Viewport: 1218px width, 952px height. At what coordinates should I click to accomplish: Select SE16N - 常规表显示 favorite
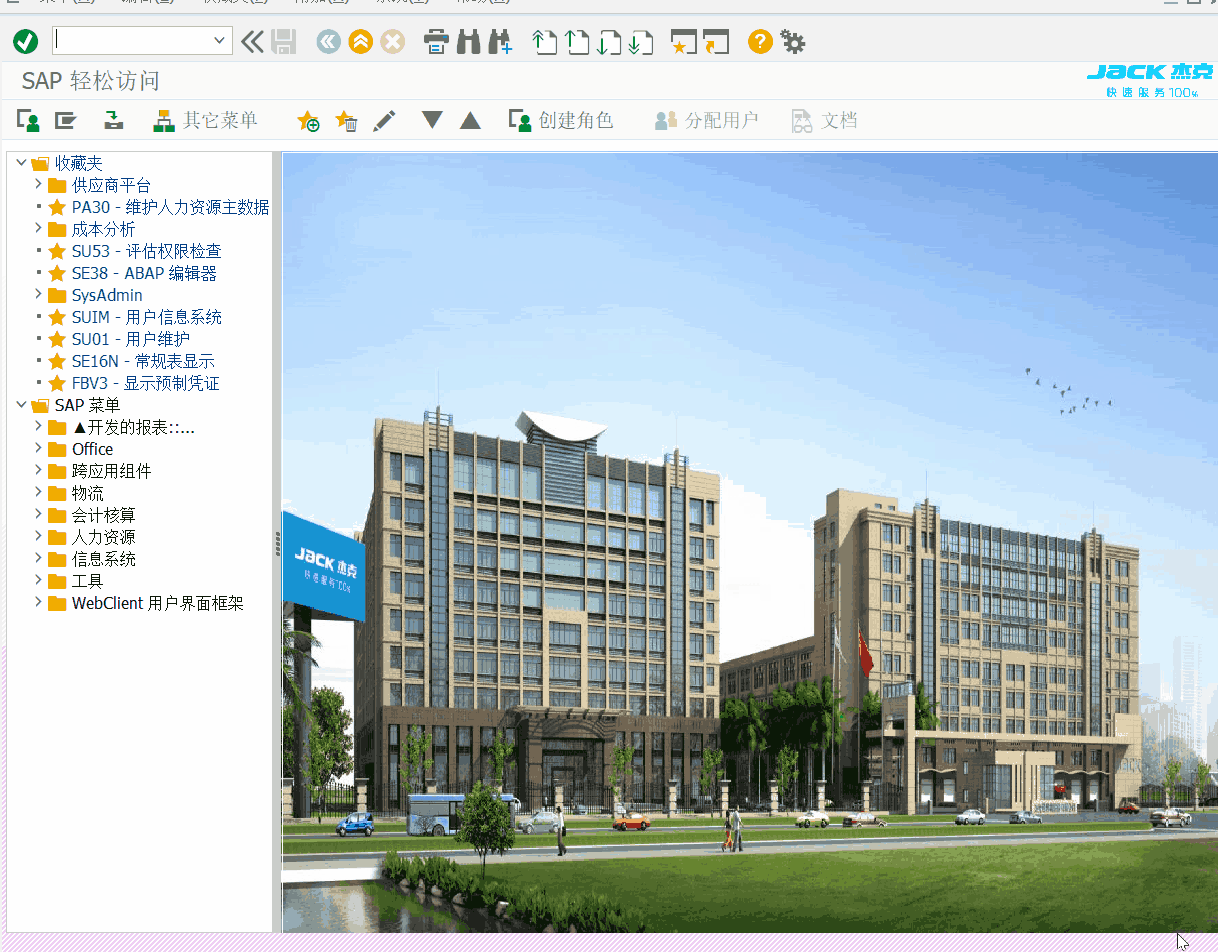point(143,361)
